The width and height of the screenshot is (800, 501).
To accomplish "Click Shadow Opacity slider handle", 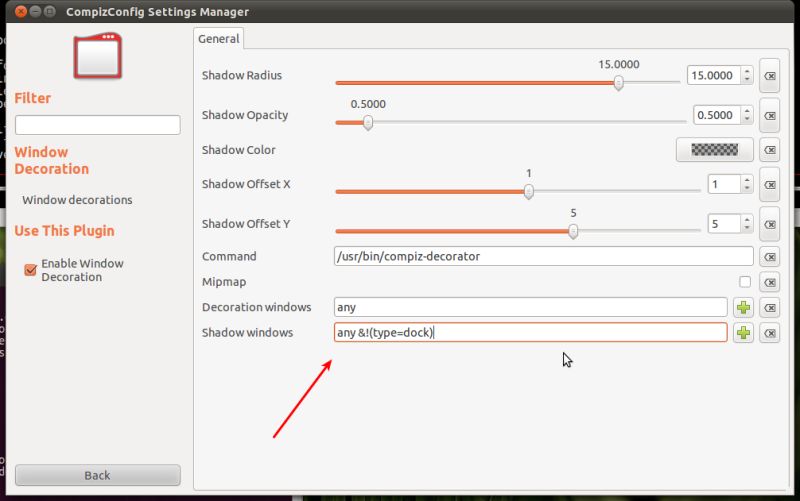I will 368,122.
